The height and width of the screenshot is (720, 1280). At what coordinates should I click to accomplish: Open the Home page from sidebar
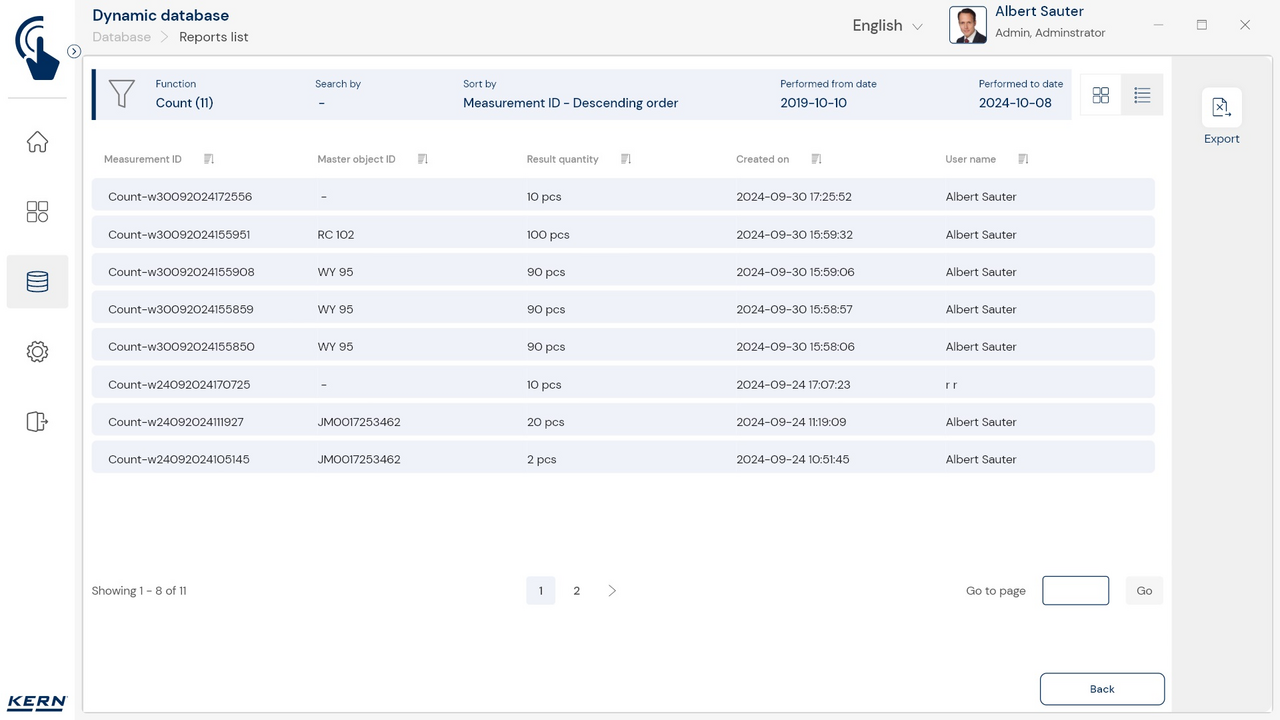[37, 142]
